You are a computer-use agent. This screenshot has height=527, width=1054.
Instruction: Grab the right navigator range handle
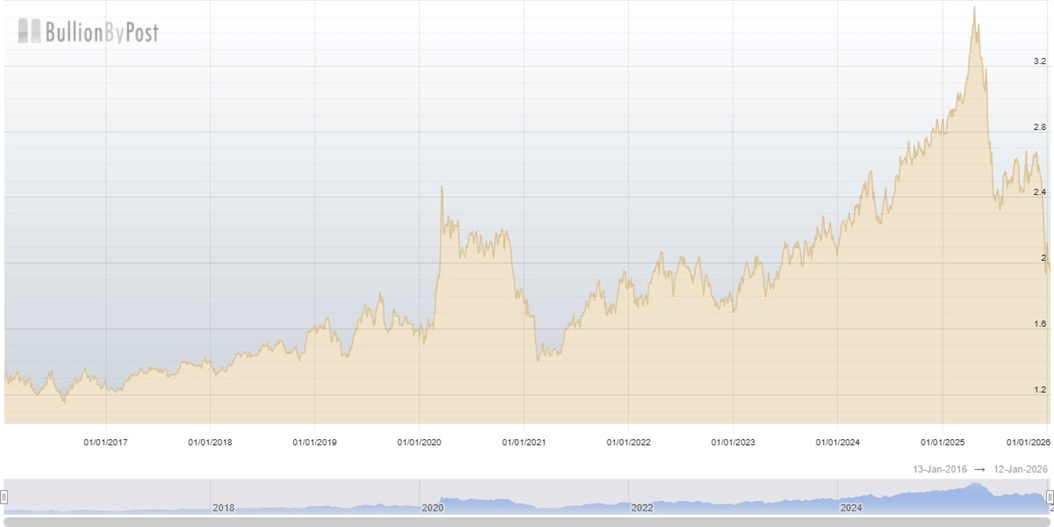[x=1049, y=497]
